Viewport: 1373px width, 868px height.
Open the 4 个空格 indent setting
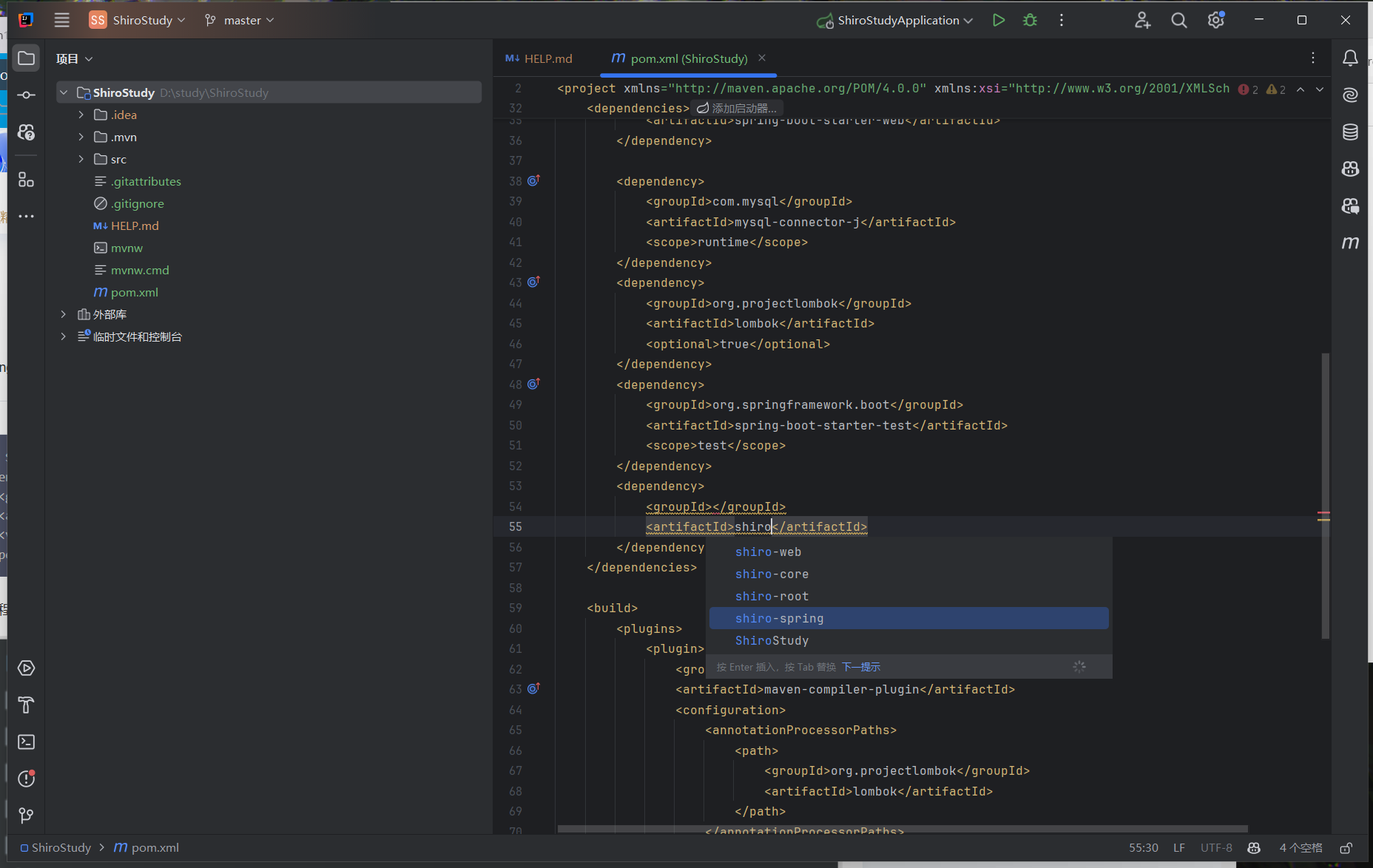(x=1301, y=848)
